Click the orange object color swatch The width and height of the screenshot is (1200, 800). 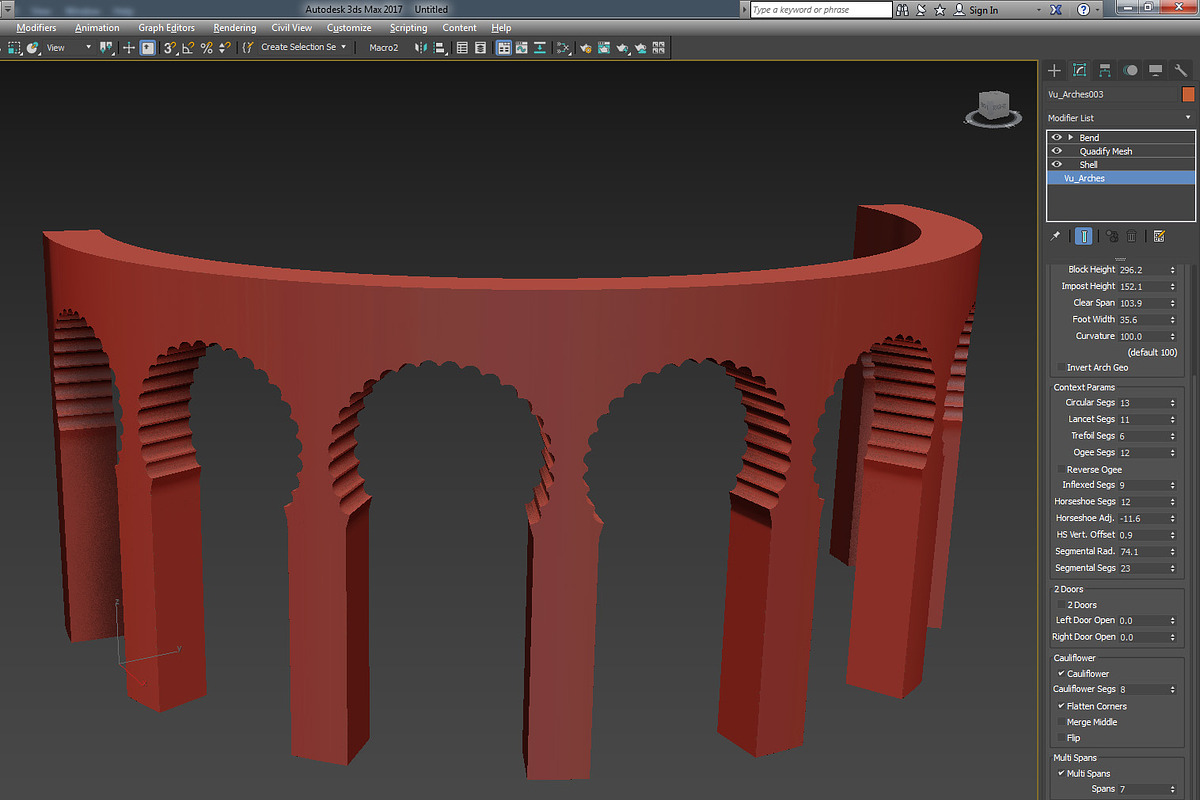pyautogui.click(x=1189, y=93)
